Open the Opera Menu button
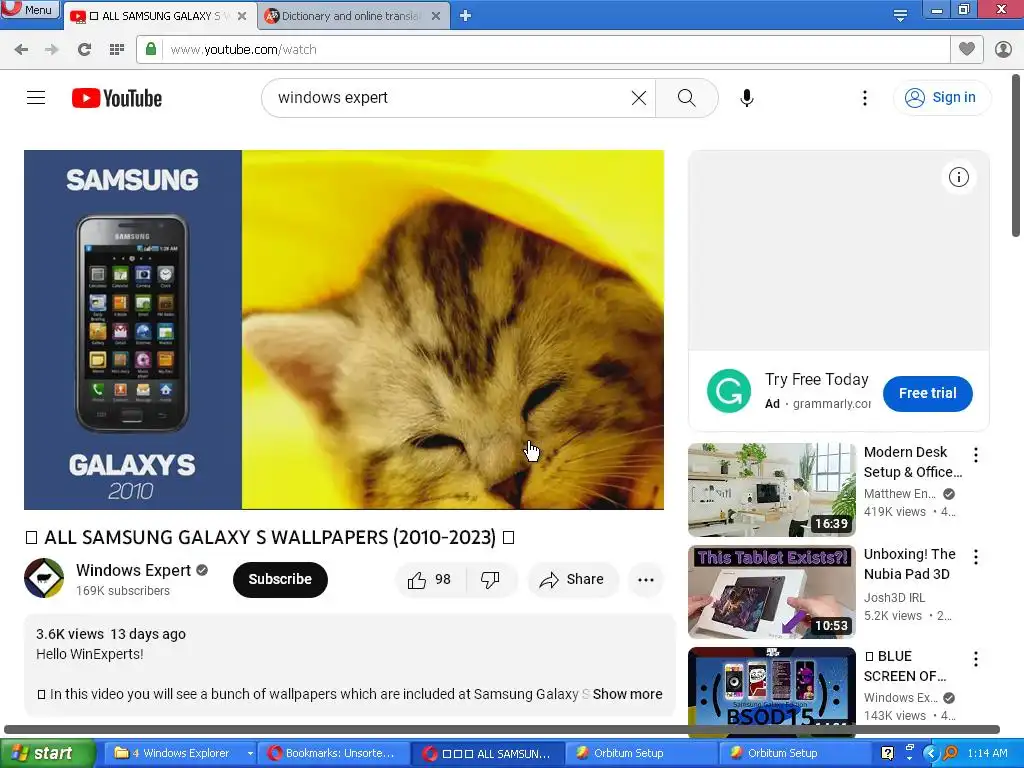Screen dimensions: 1024x768 pos(29,10)
